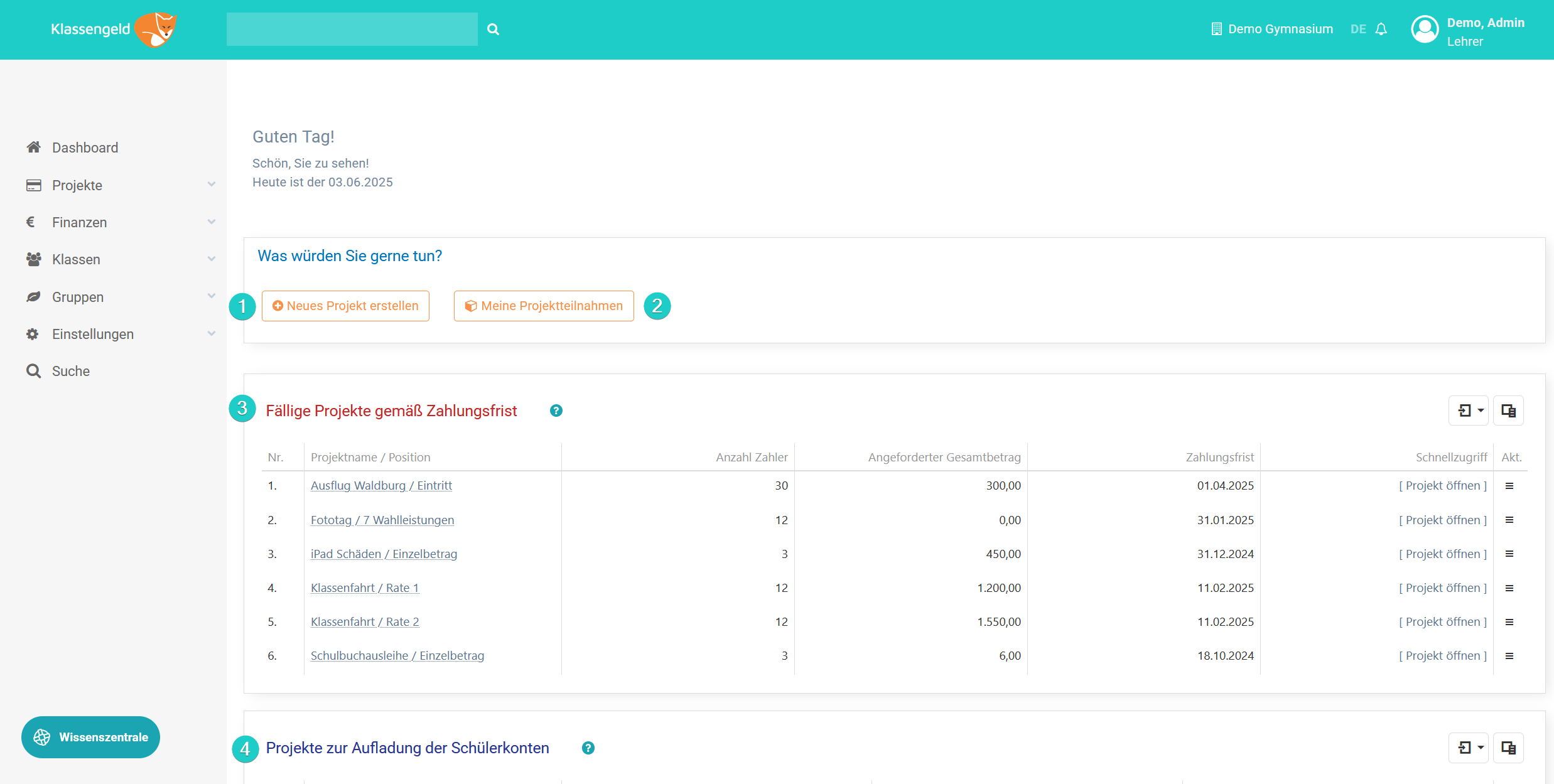
Task: Click Projekt öffnen for Ausflug Waldburg
Action: coord(1443,485)
